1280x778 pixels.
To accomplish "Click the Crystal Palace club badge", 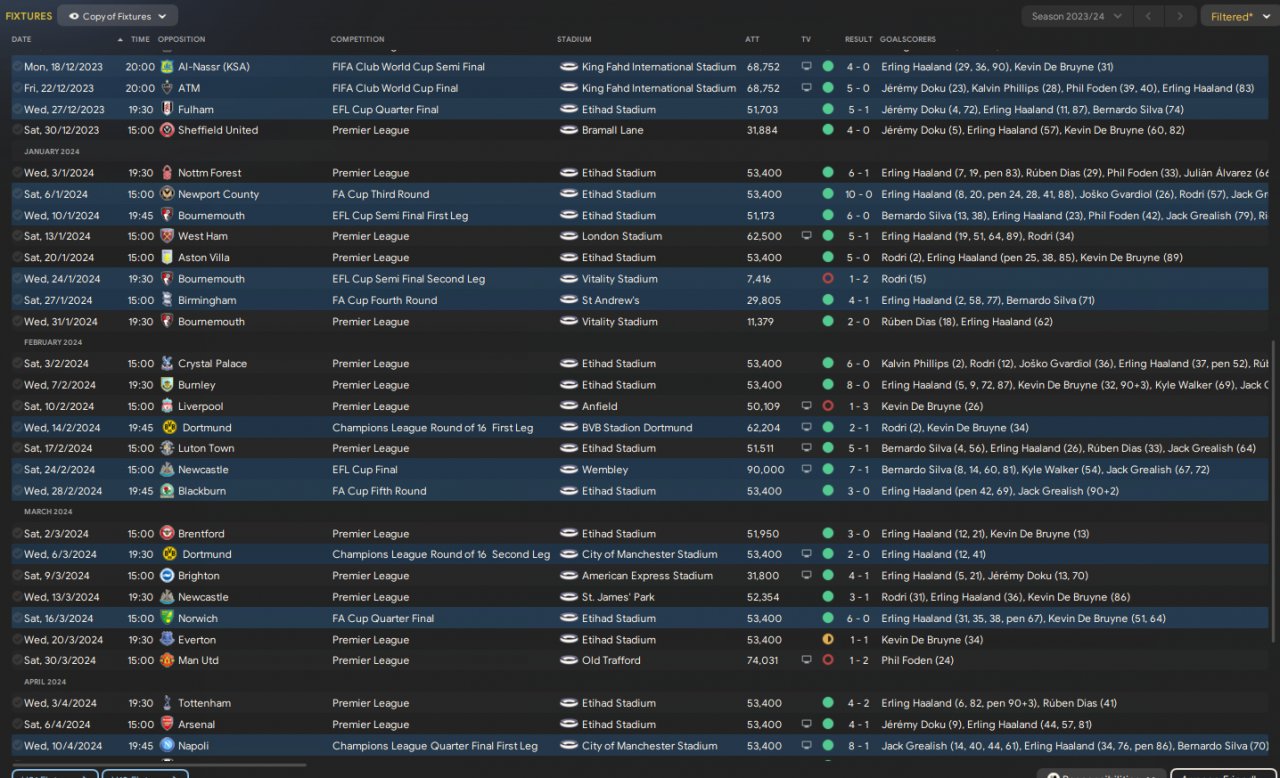I will point(167,364).
